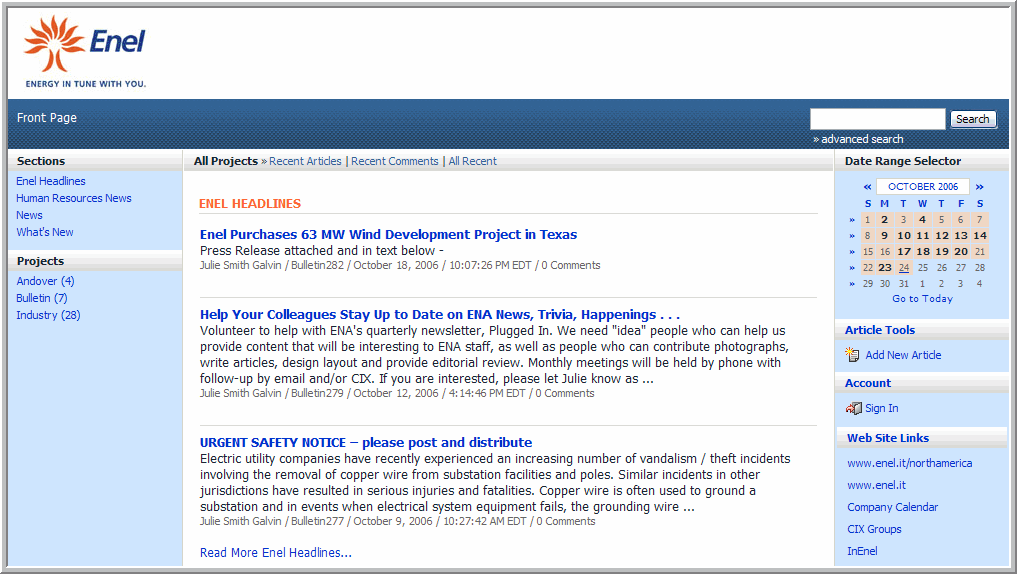The image size is (1017, 574).
Task: Click into the search text field
Action: tap(878, 119)
